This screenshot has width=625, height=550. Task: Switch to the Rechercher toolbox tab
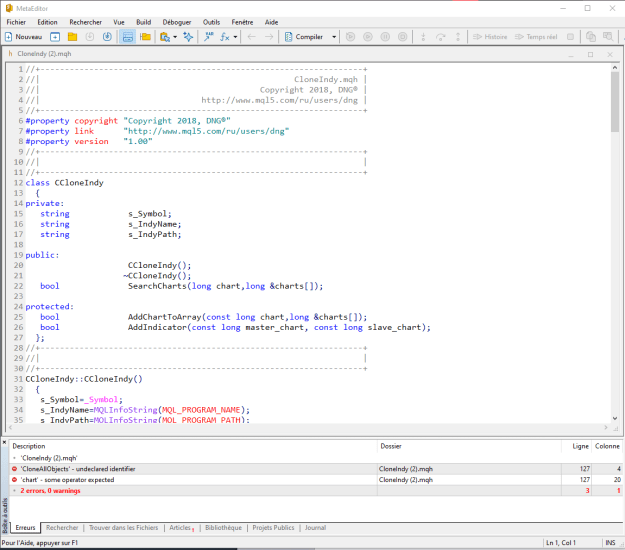tap(62, 528)
